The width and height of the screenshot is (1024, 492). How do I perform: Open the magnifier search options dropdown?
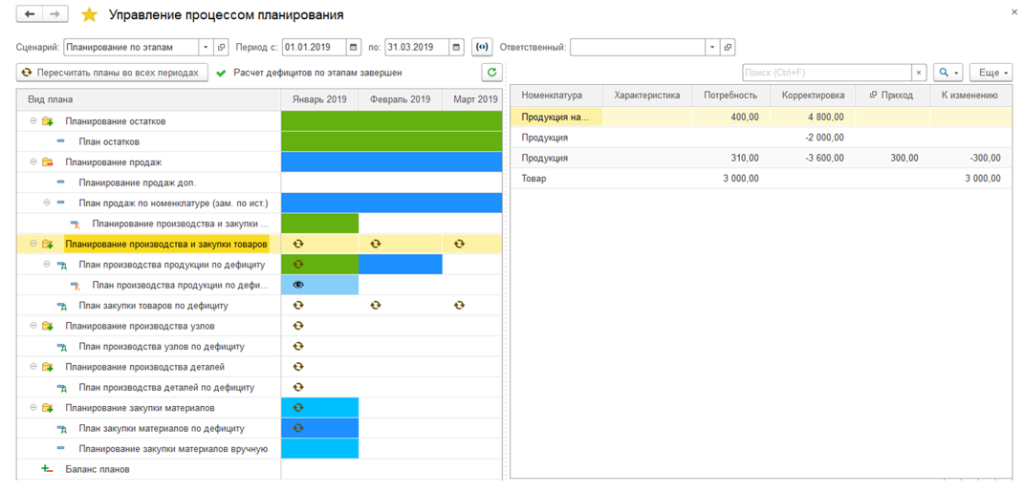point(947,73)
